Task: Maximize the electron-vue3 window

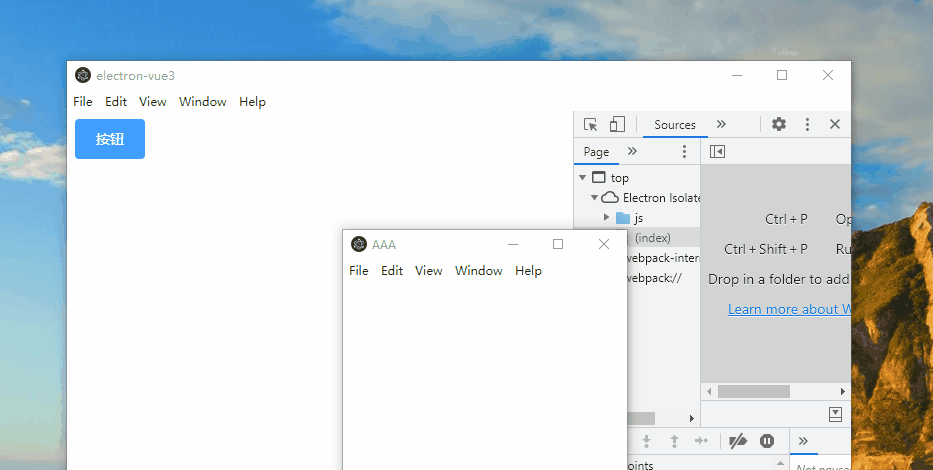Action: coord(782,75)
